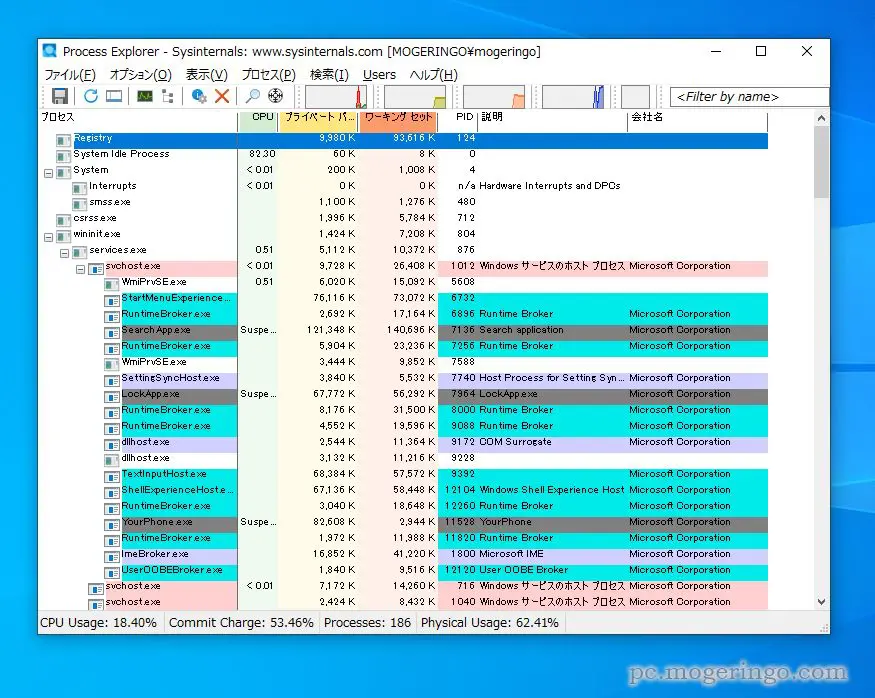
Task: Open the オプション(O) menu
Action: point(140,75)
